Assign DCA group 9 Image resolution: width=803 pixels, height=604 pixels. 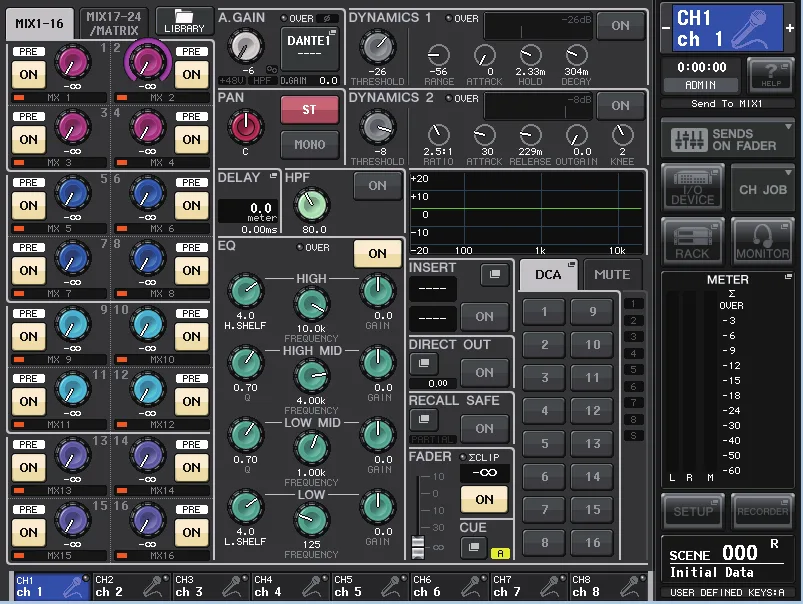[x=593, y=311]
